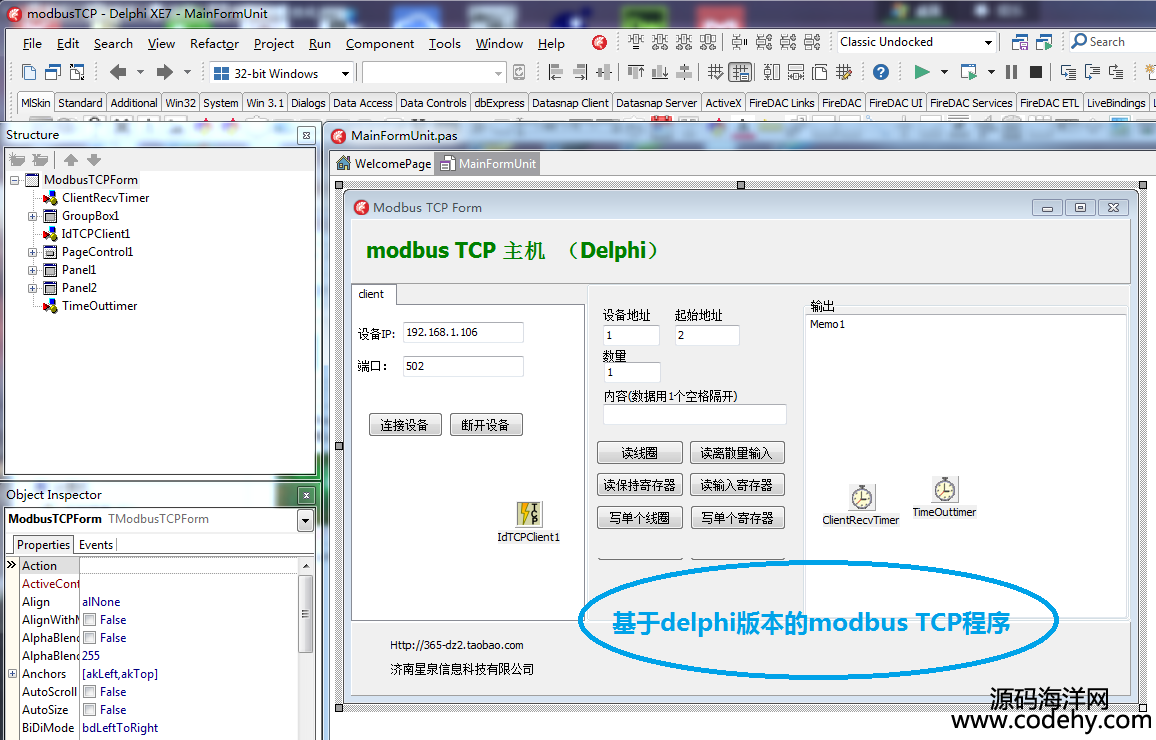This screenshot has height=740, width=1156.
Task: Click the Set Debug Desktop icon
Action: [1044, 43]
